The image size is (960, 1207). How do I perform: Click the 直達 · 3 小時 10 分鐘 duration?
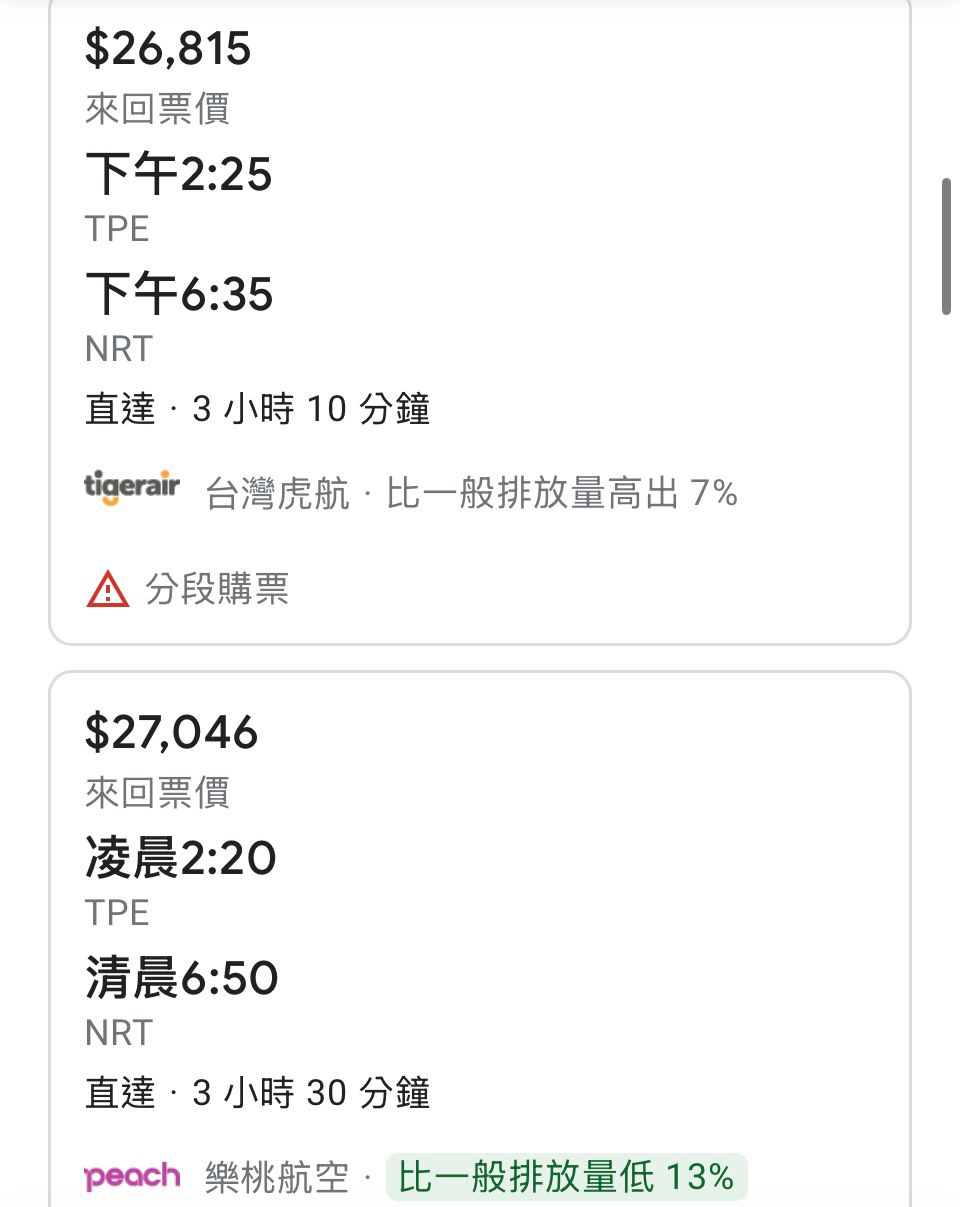[258, 410]
